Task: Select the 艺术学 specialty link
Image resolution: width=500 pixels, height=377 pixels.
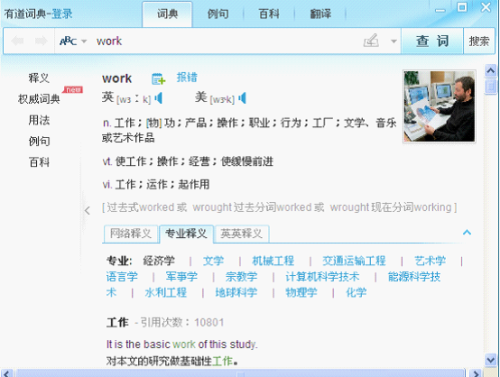Action: 430,261
